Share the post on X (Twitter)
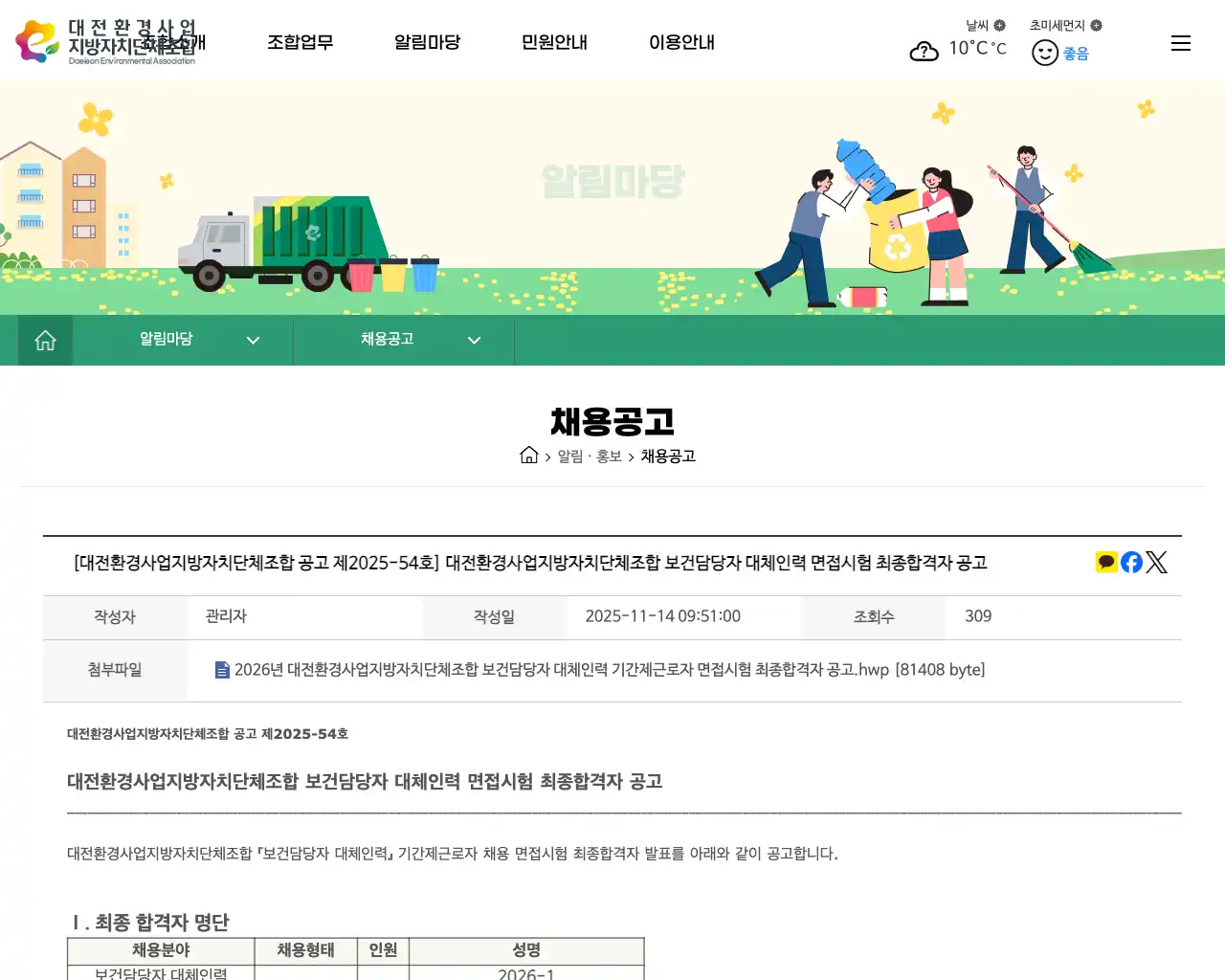1225x980 pixels. click(x=1156, y=562)
